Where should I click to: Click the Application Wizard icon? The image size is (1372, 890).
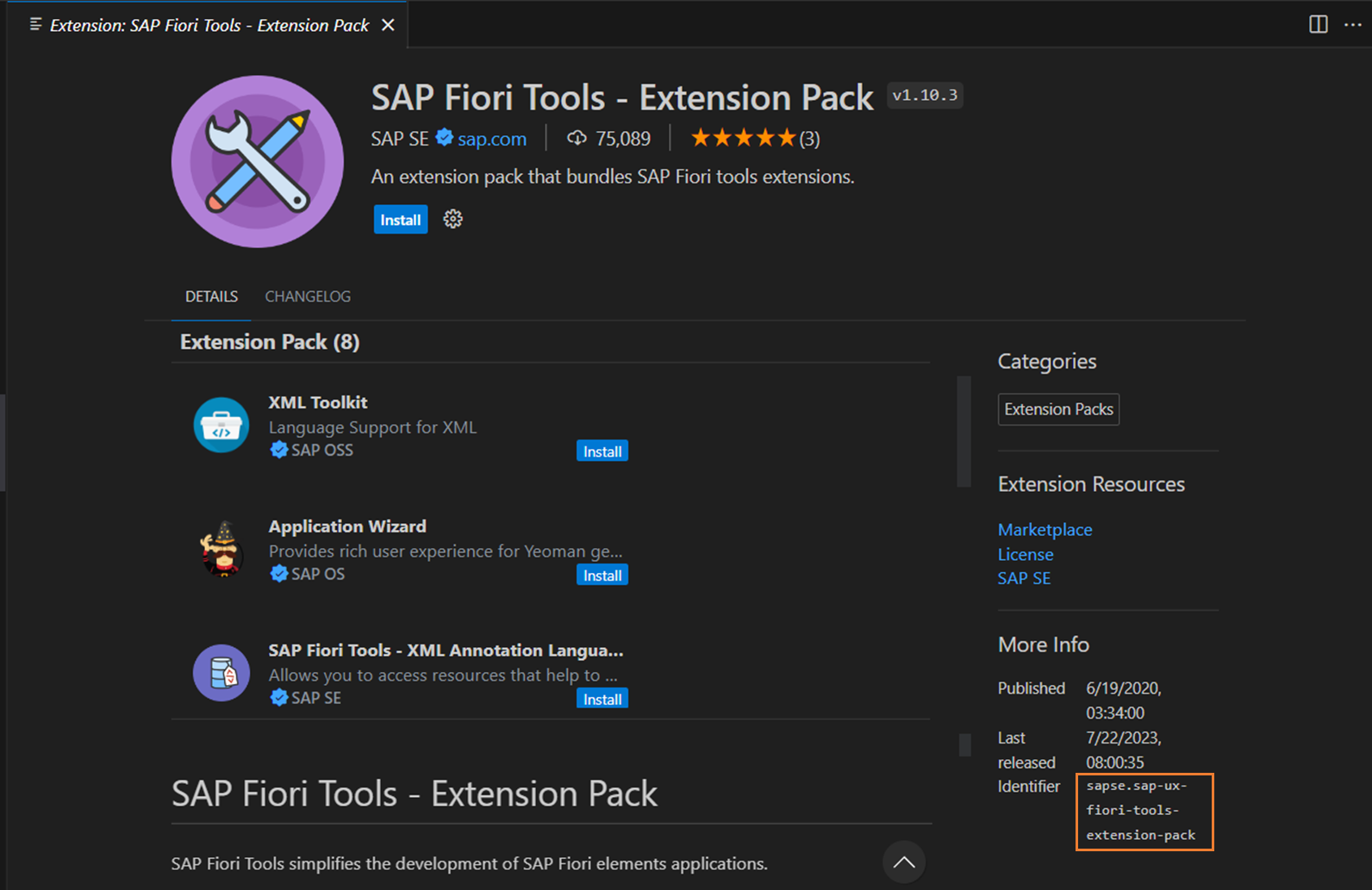[221, 549]
